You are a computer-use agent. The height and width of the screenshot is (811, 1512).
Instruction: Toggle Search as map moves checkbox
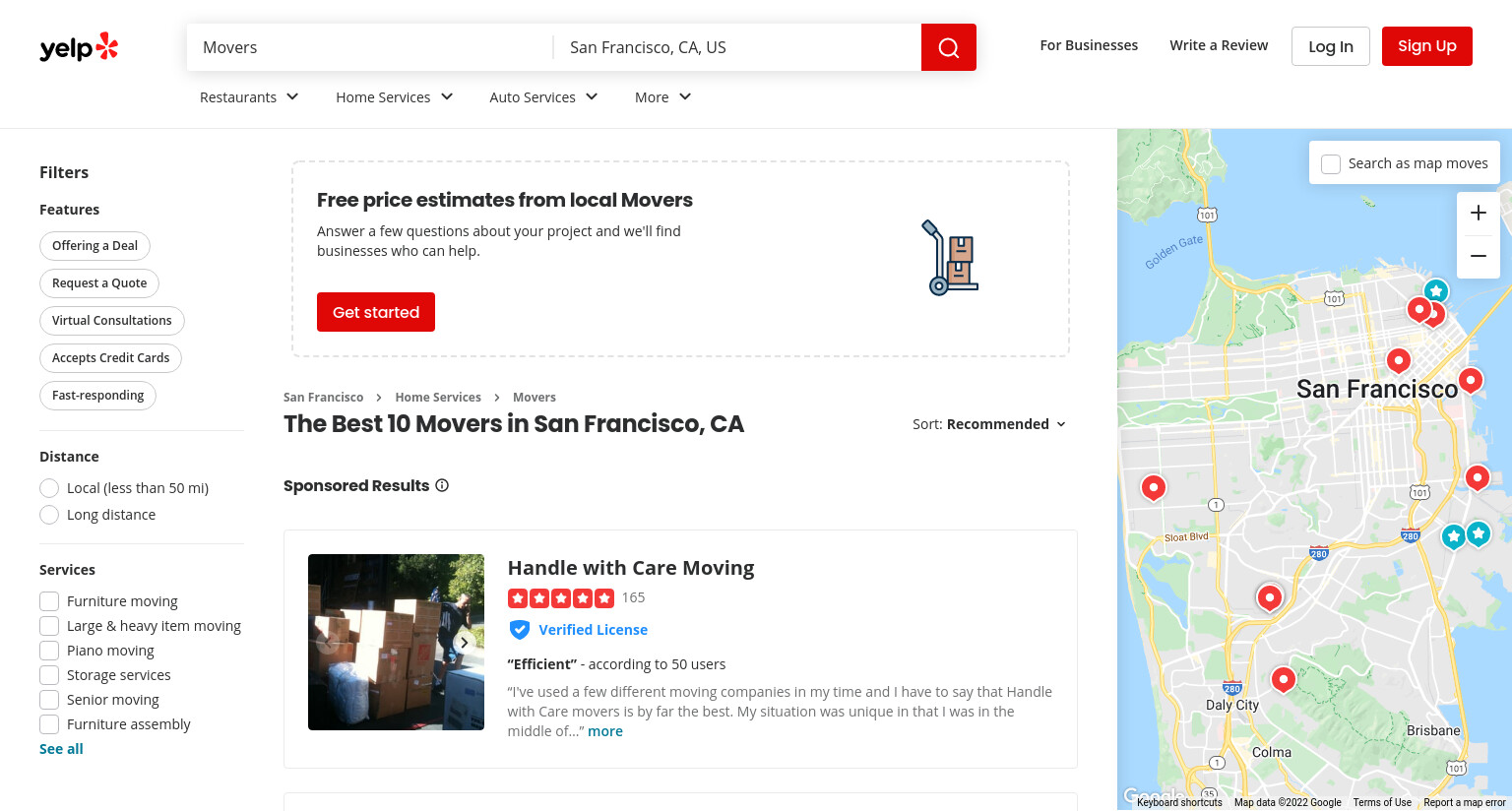pos(1331,163)
